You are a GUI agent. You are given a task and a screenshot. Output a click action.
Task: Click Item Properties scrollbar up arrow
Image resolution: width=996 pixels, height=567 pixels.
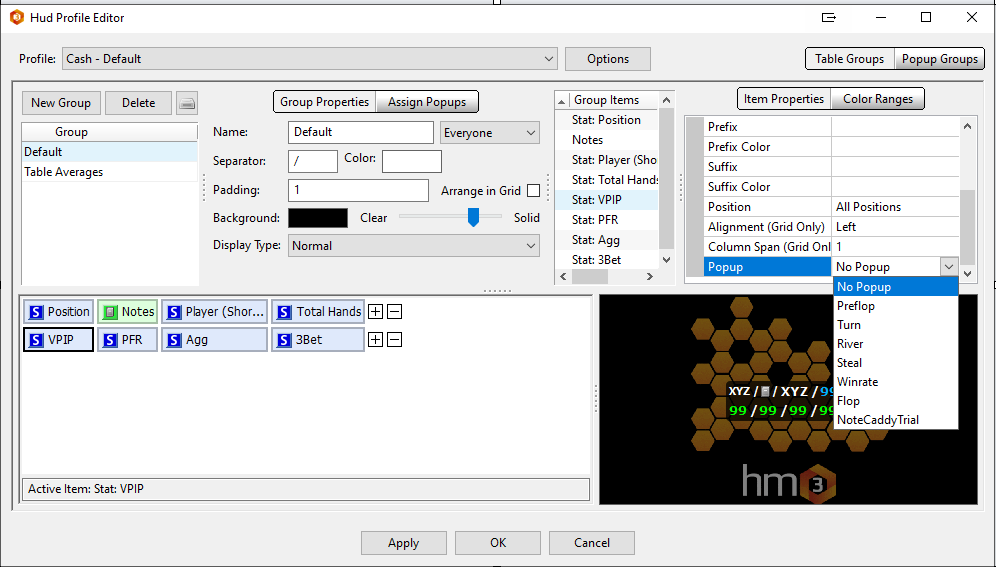pyautogui.click(x=967, y=126)
